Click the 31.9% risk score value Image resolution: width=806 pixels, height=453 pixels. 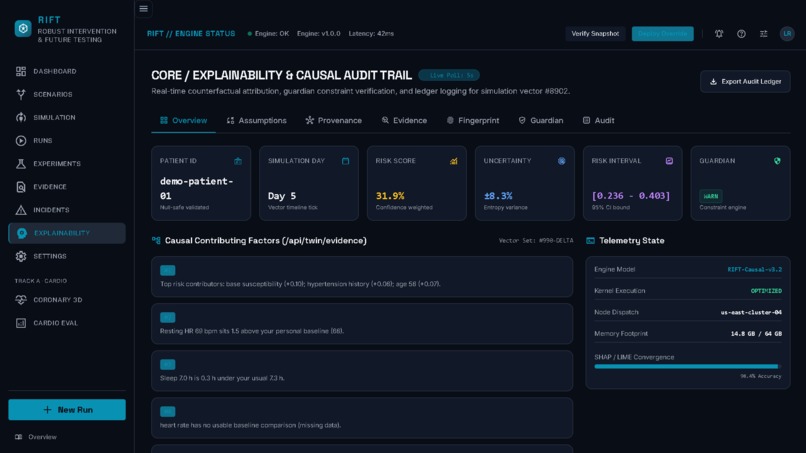coord(390,196)
